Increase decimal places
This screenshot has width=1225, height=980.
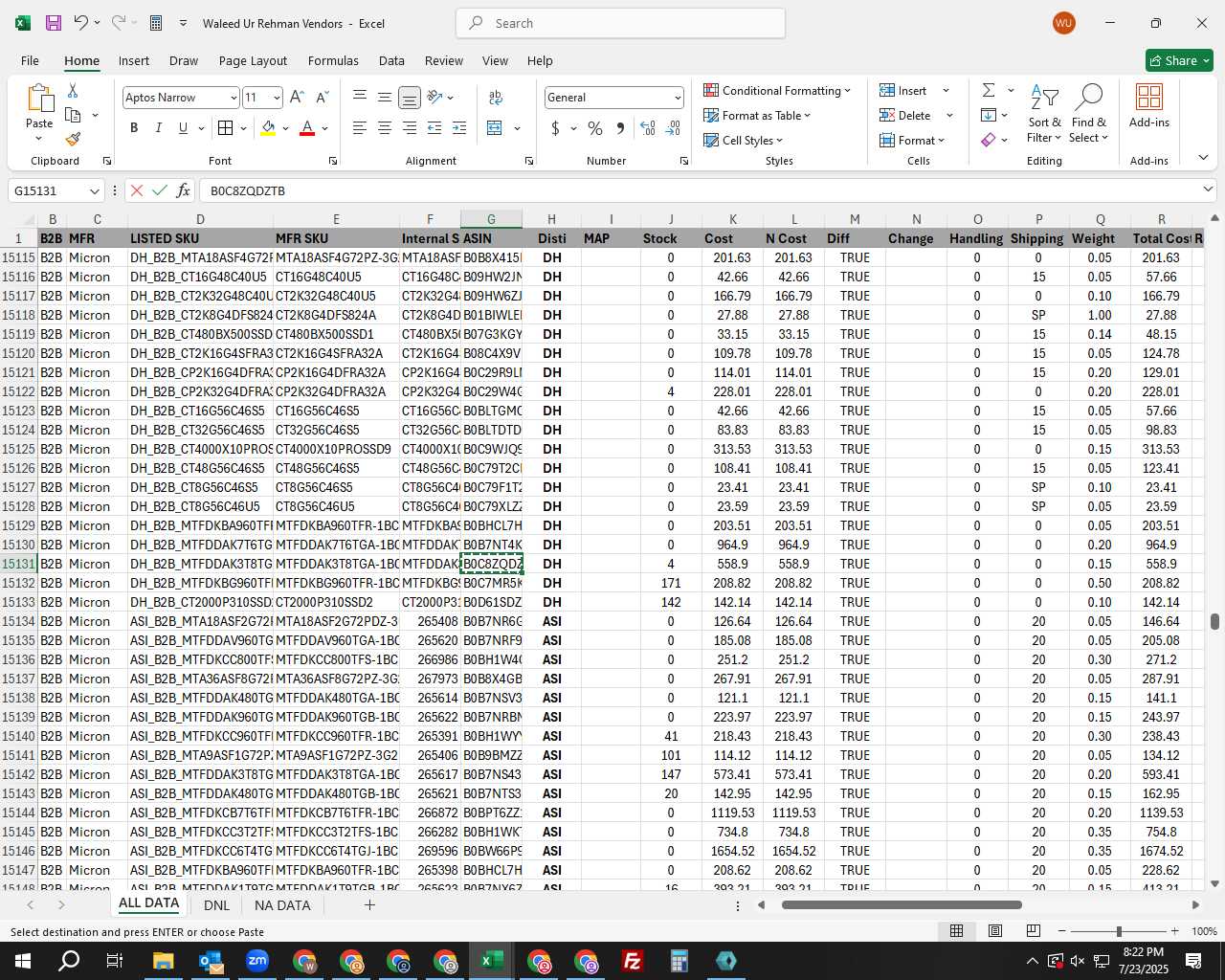click(x=648, y=128)
